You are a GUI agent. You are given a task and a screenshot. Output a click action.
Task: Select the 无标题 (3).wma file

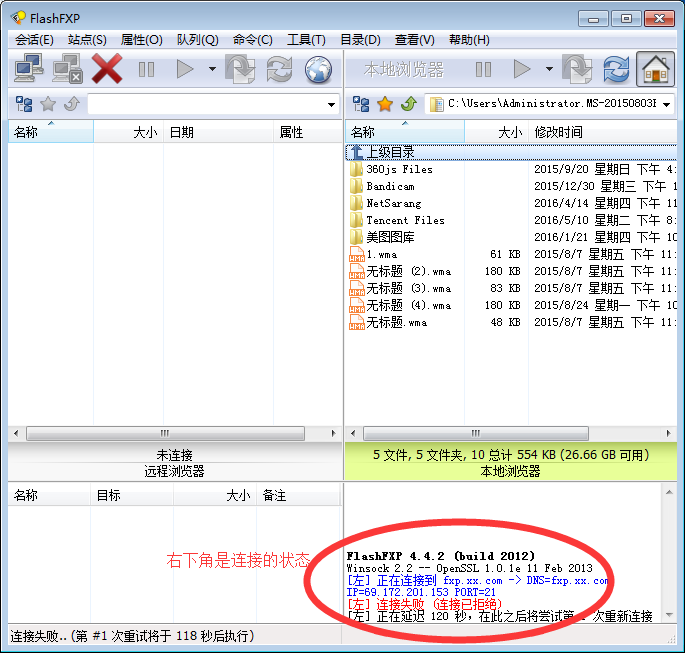[x=511, y=288]
